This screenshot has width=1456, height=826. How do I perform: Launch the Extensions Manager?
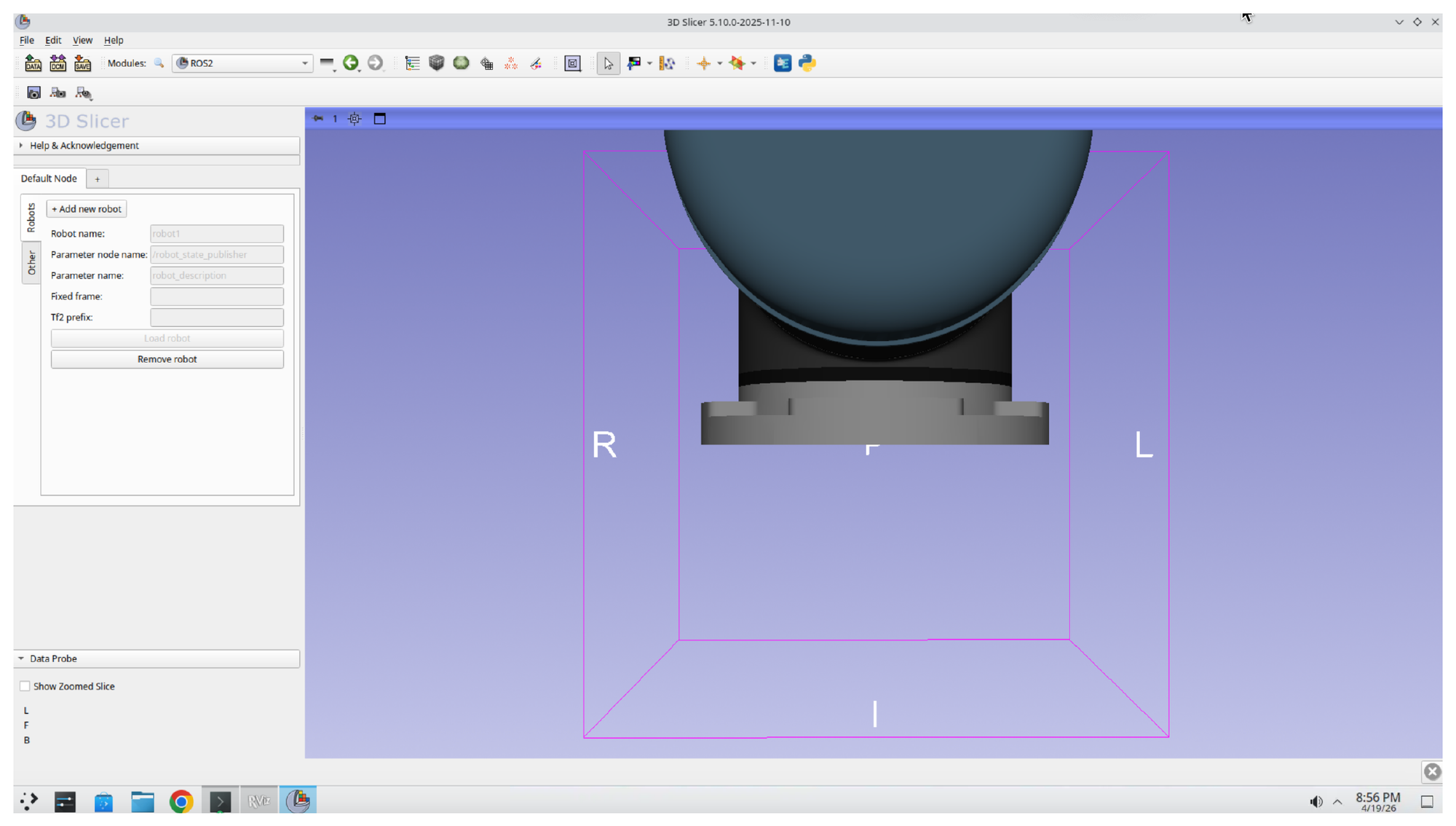(782, 63)
